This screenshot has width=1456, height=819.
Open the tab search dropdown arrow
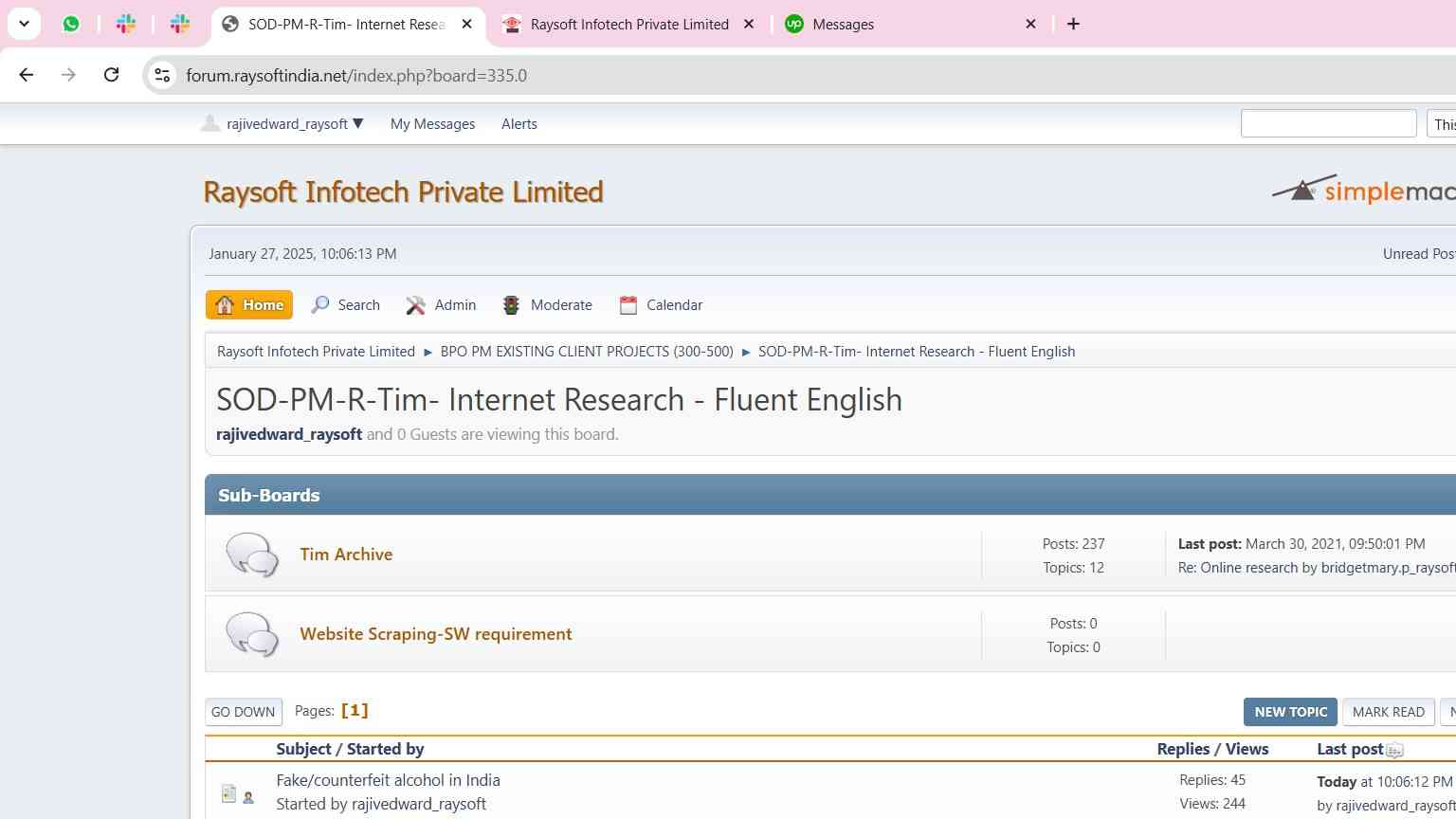coord(24,24)
